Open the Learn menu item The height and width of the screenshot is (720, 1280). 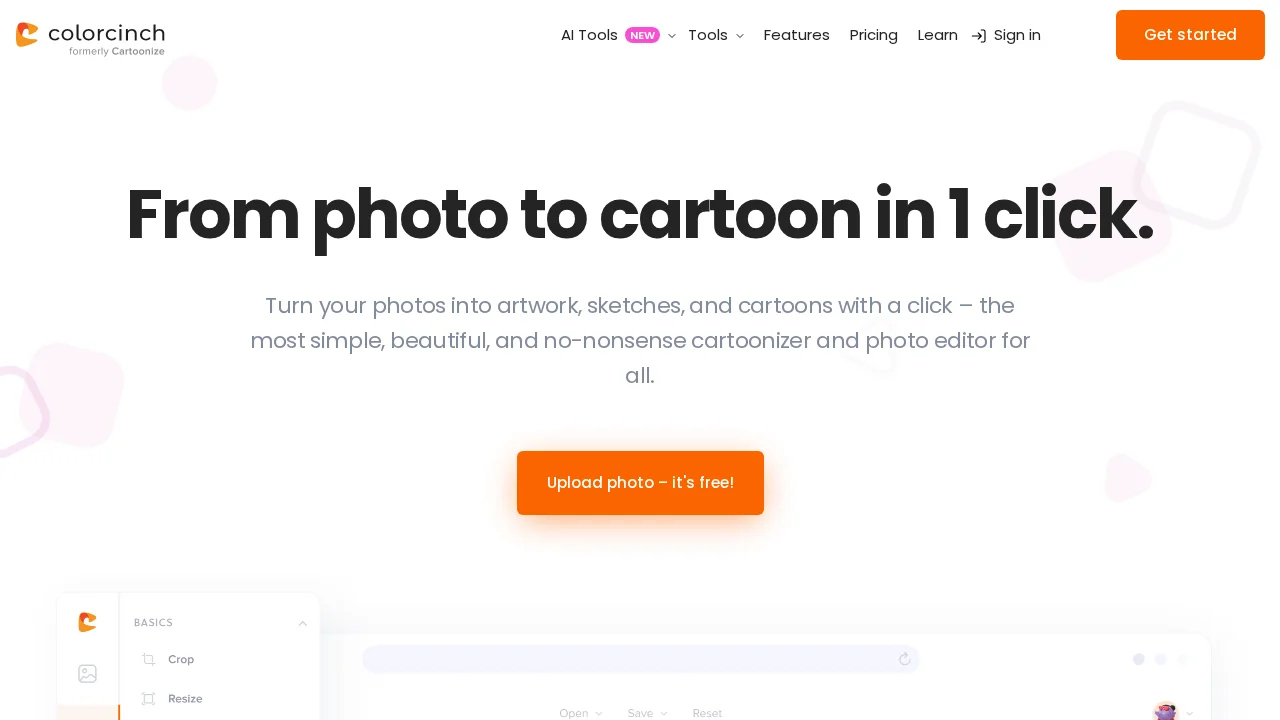(x=937, y=35)
